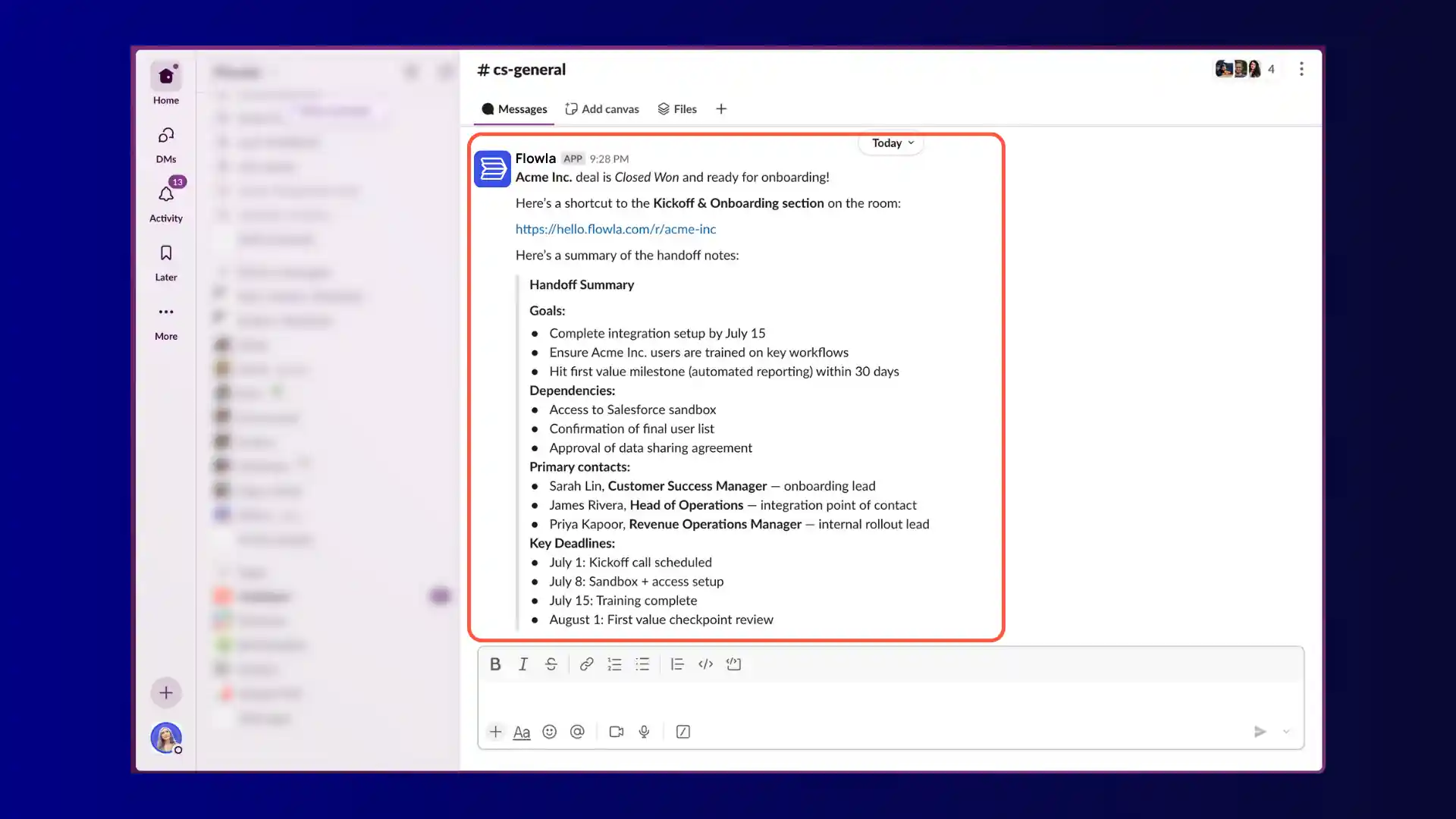Insert an ordered list
1456x819 pixels.
[614, 664]
